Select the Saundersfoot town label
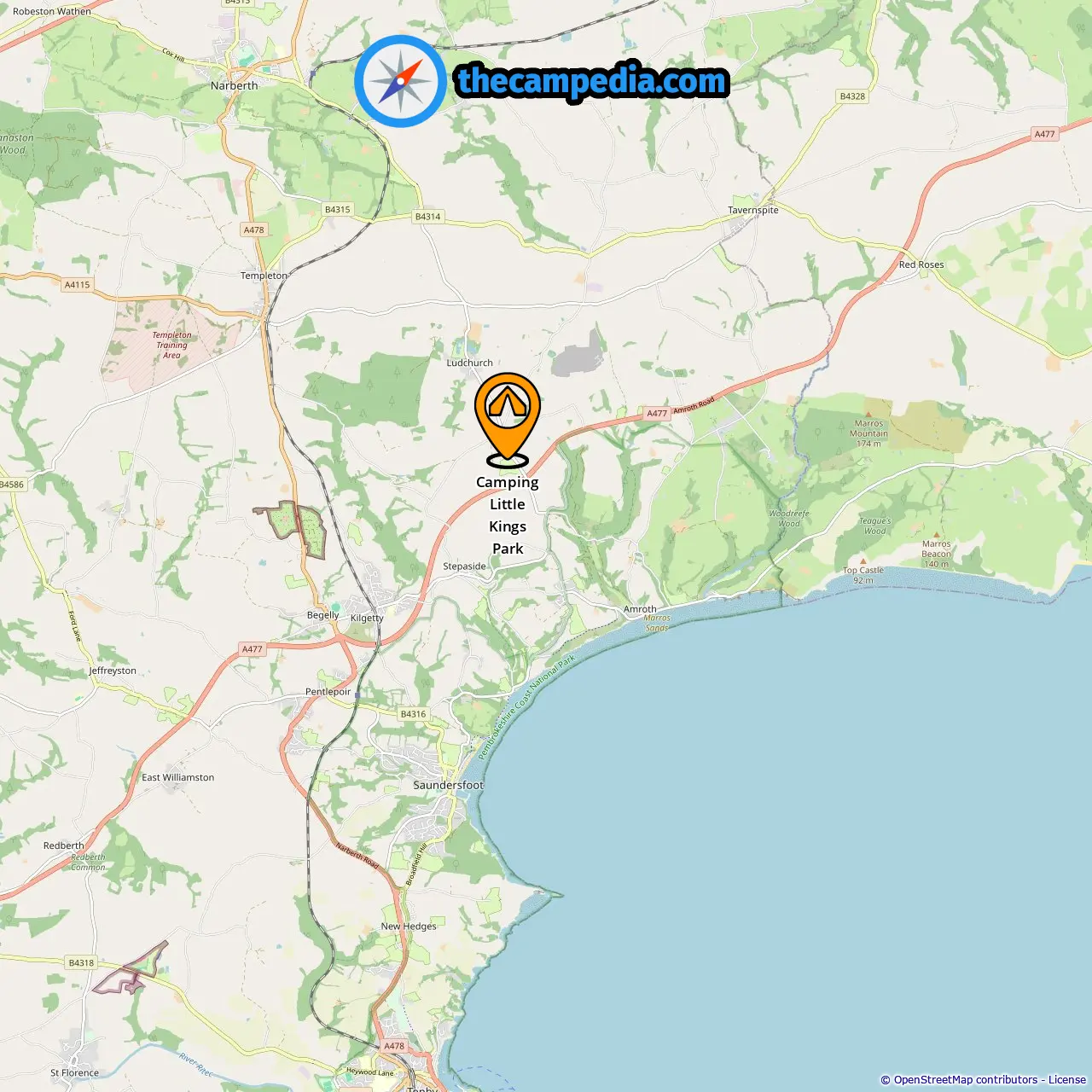This screenshot has height=1092, width=1092. coord(448,785)
